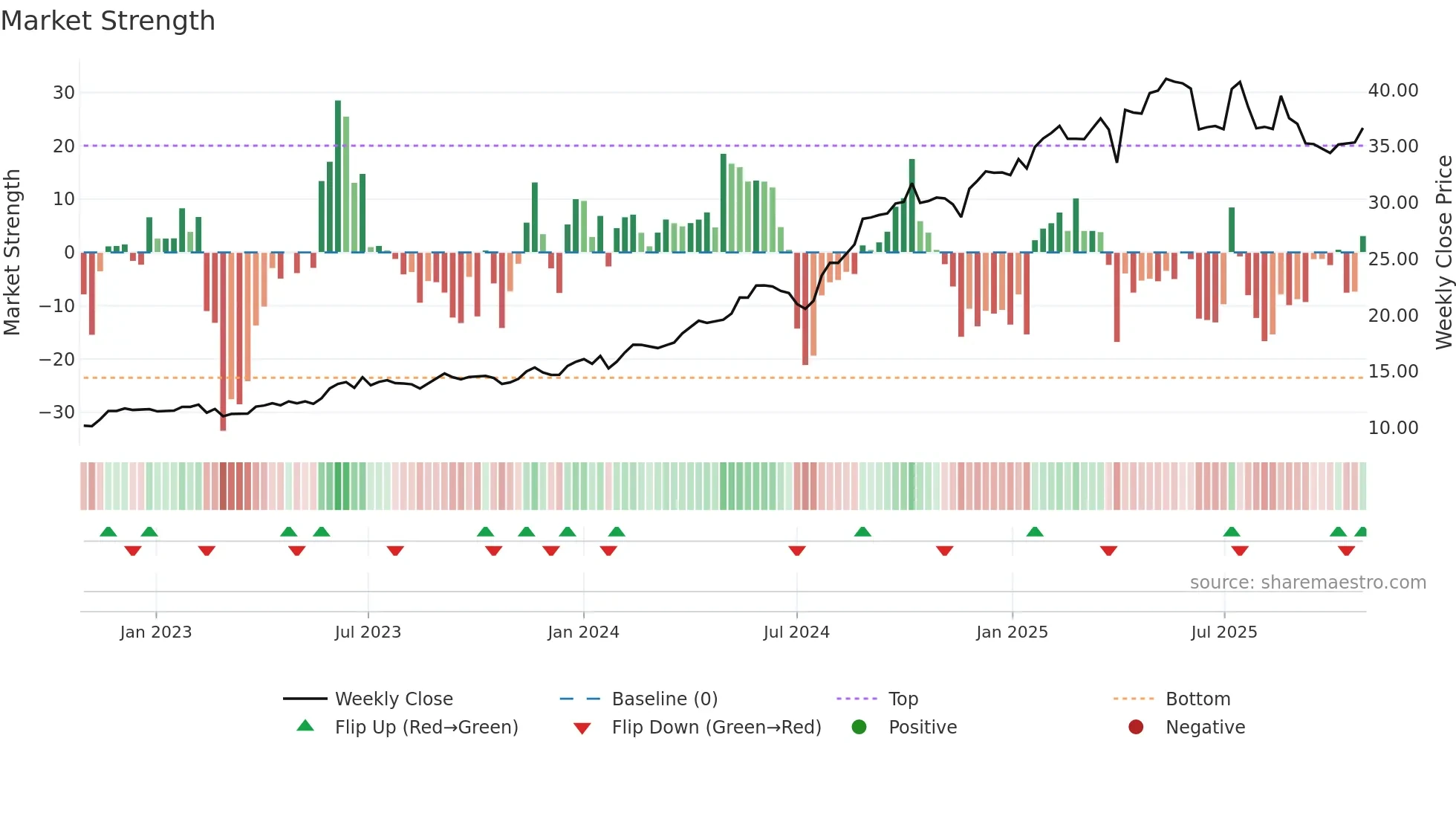Click the tallest green bar near Jul 2023
The image size is (1456, 819).
pyautogui.click(x=338, y=177)
